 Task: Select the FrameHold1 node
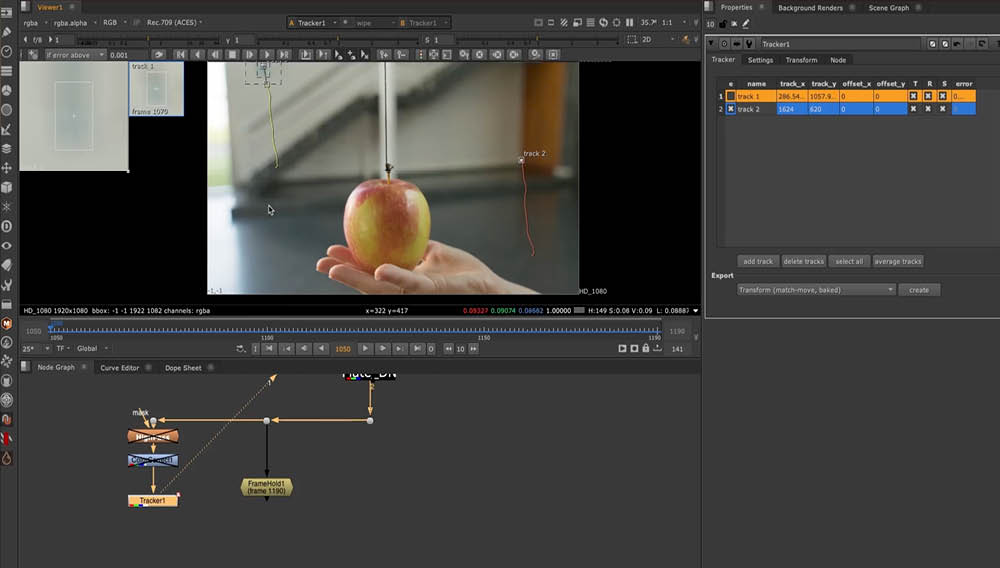pos(267,487)
